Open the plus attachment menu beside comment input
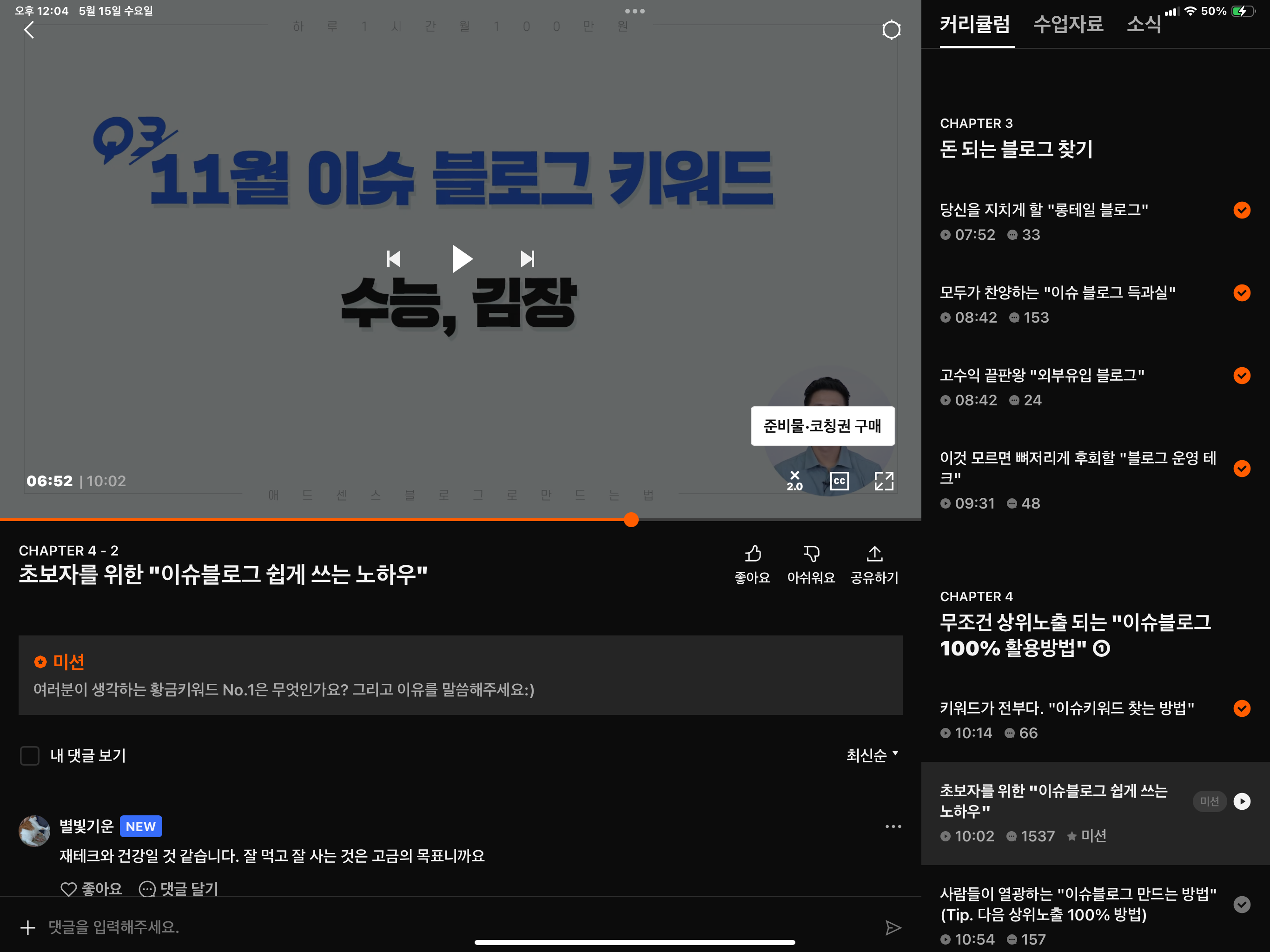This screenshot has width=1270, height=952. point(27,927)
